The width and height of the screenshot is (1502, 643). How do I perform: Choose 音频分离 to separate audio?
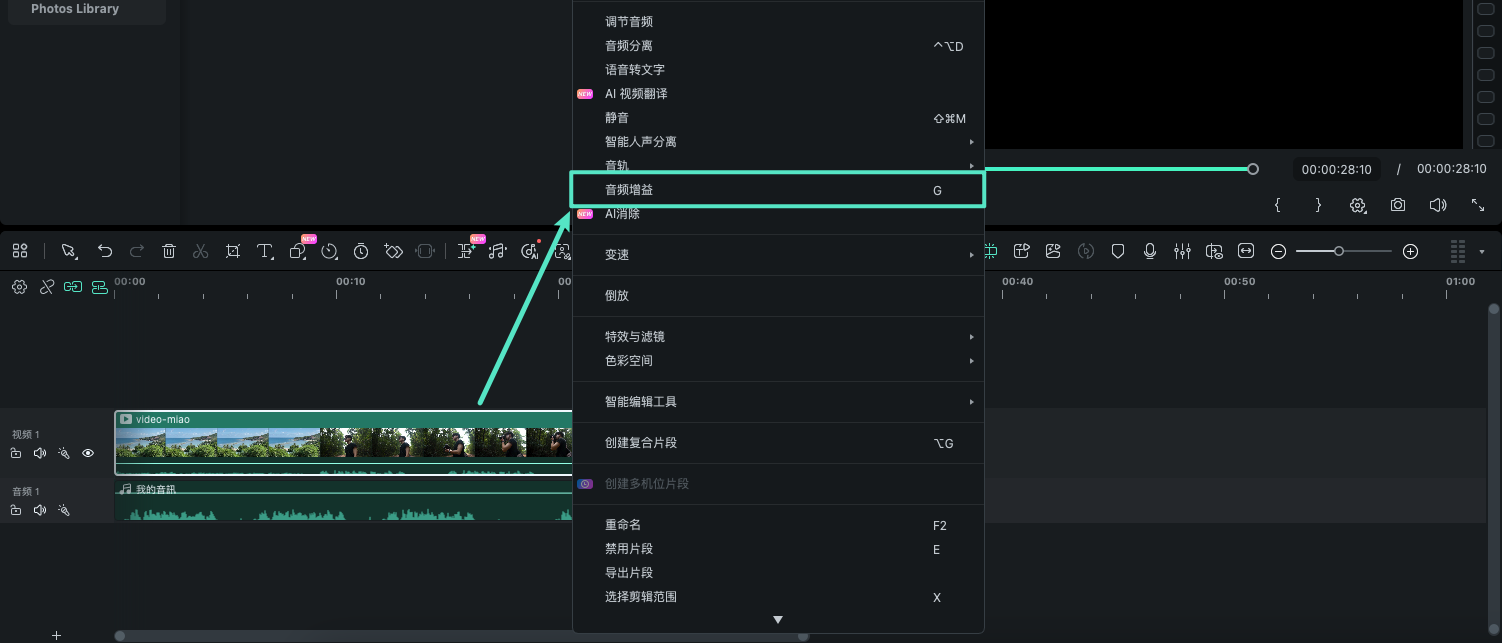pos(778,45)
